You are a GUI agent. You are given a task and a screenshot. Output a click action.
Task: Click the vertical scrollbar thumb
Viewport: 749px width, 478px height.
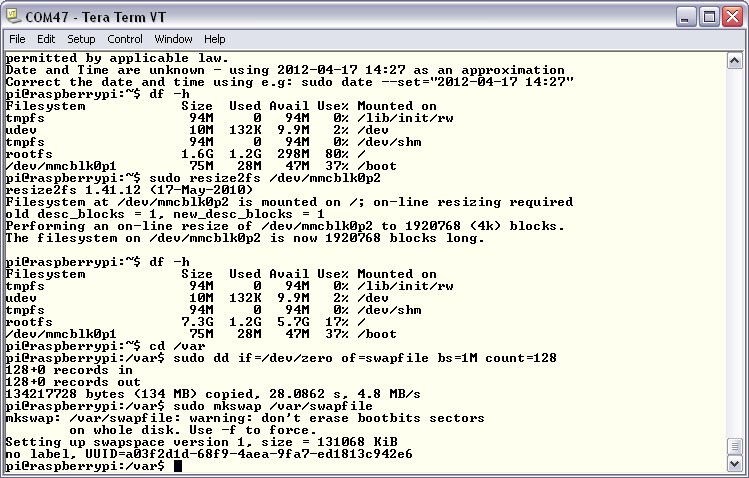click(734, 446)
